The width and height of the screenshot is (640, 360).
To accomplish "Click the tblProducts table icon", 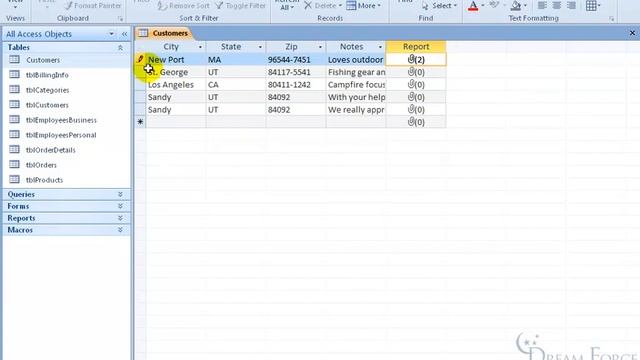I will coord(14,179).
